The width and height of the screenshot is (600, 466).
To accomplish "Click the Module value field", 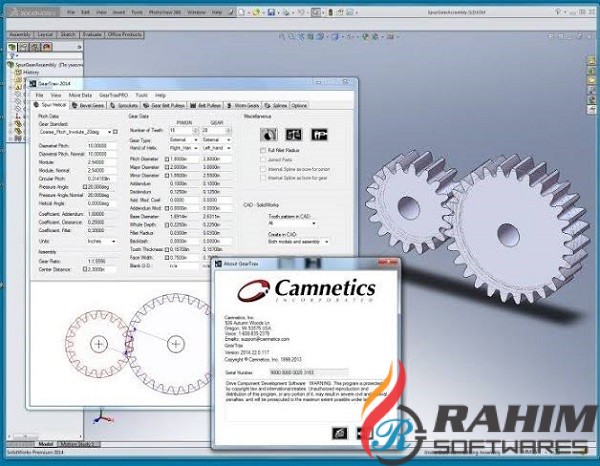I will tap(101, 162).
